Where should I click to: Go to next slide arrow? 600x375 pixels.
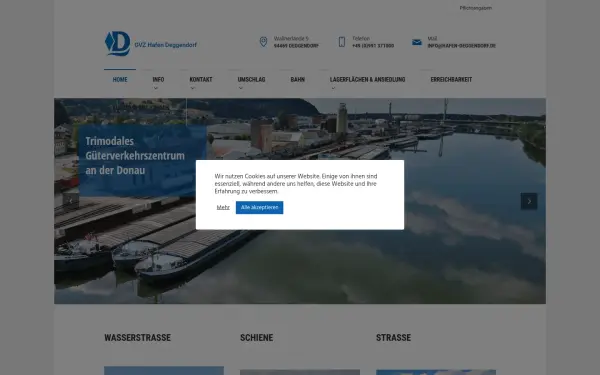(529, 201)
